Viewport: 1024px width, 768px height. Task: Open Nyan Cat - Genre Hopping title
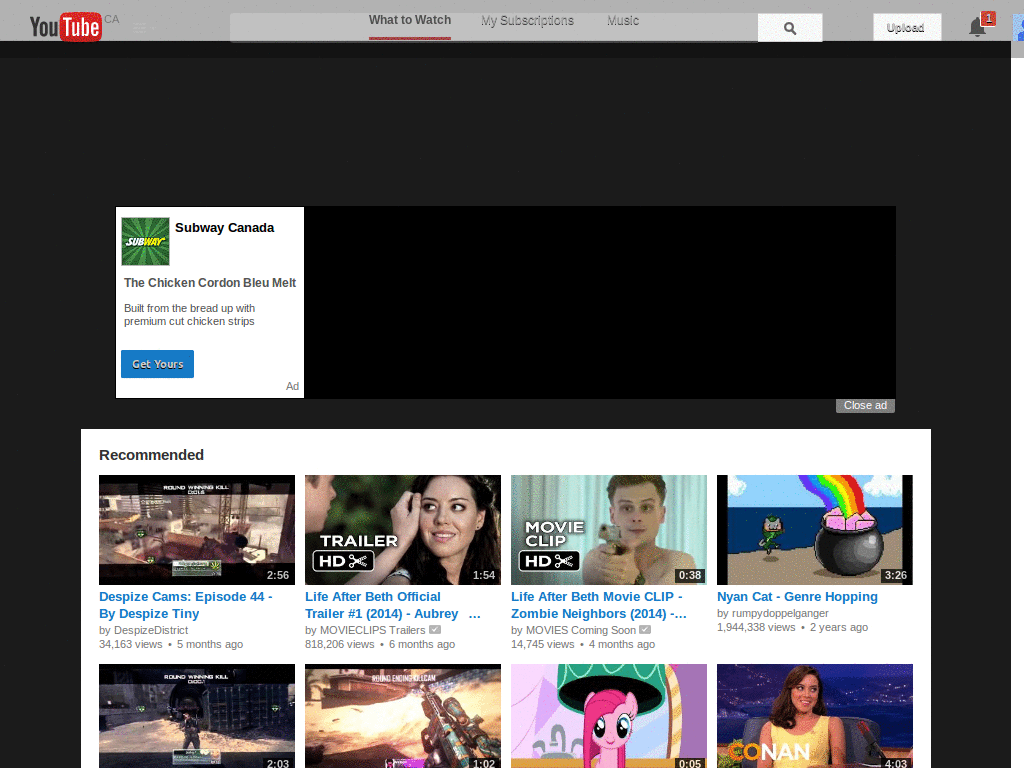tap(797, 597)
